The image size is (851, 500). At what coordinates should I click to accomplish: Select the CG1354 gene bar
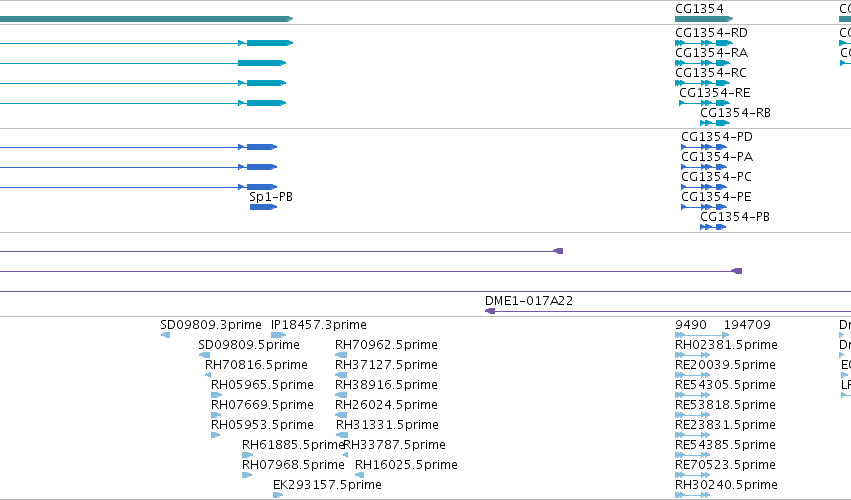click(704, 19)
